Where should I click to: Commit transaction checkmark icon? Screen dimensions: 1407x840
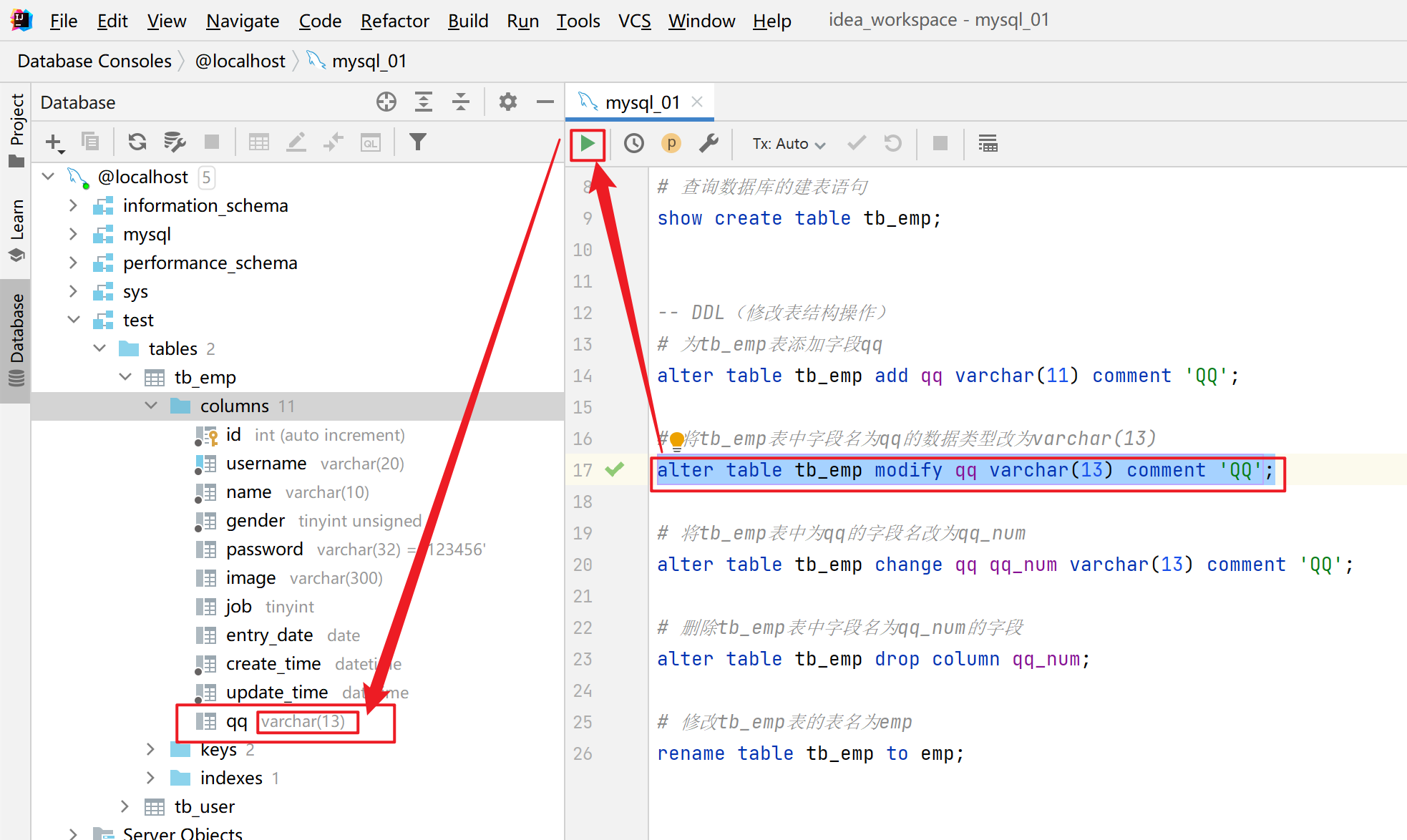857,144
